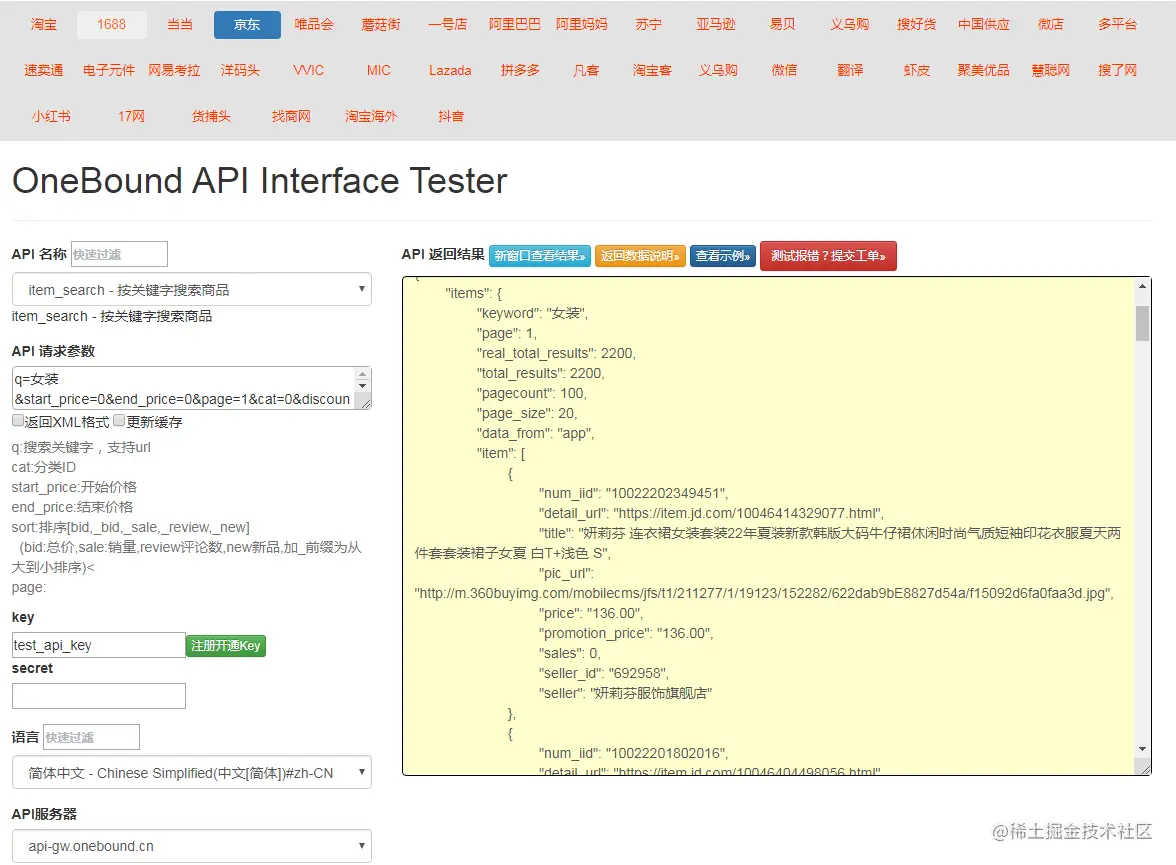
Task: Click the result panel scrollbar thumb
Action: 1142,323
